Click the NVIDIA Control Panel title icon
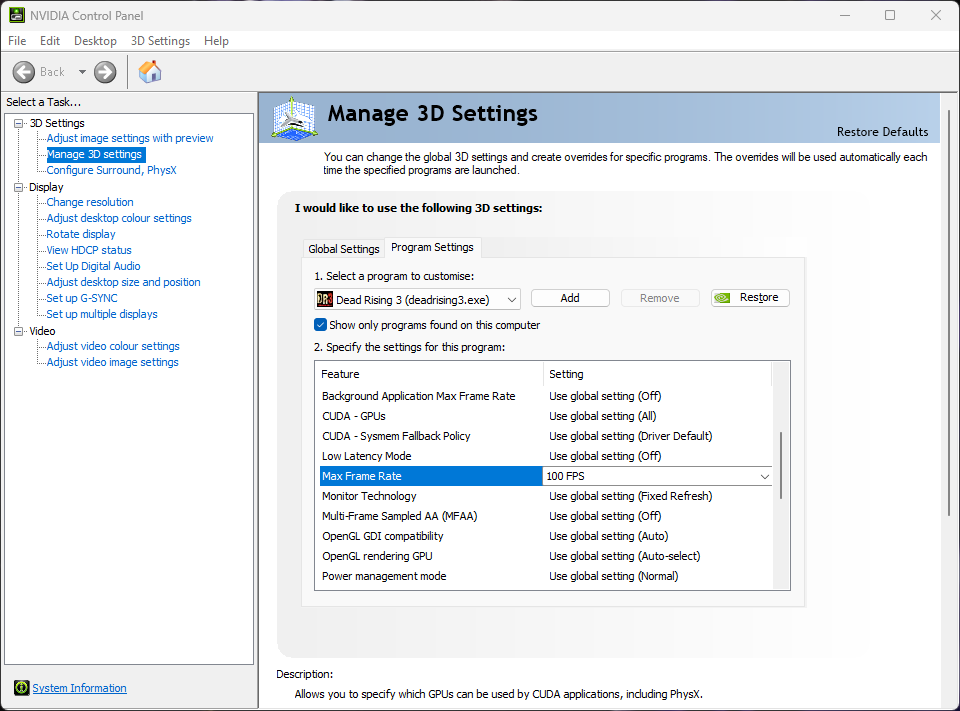 pos(17,15)
